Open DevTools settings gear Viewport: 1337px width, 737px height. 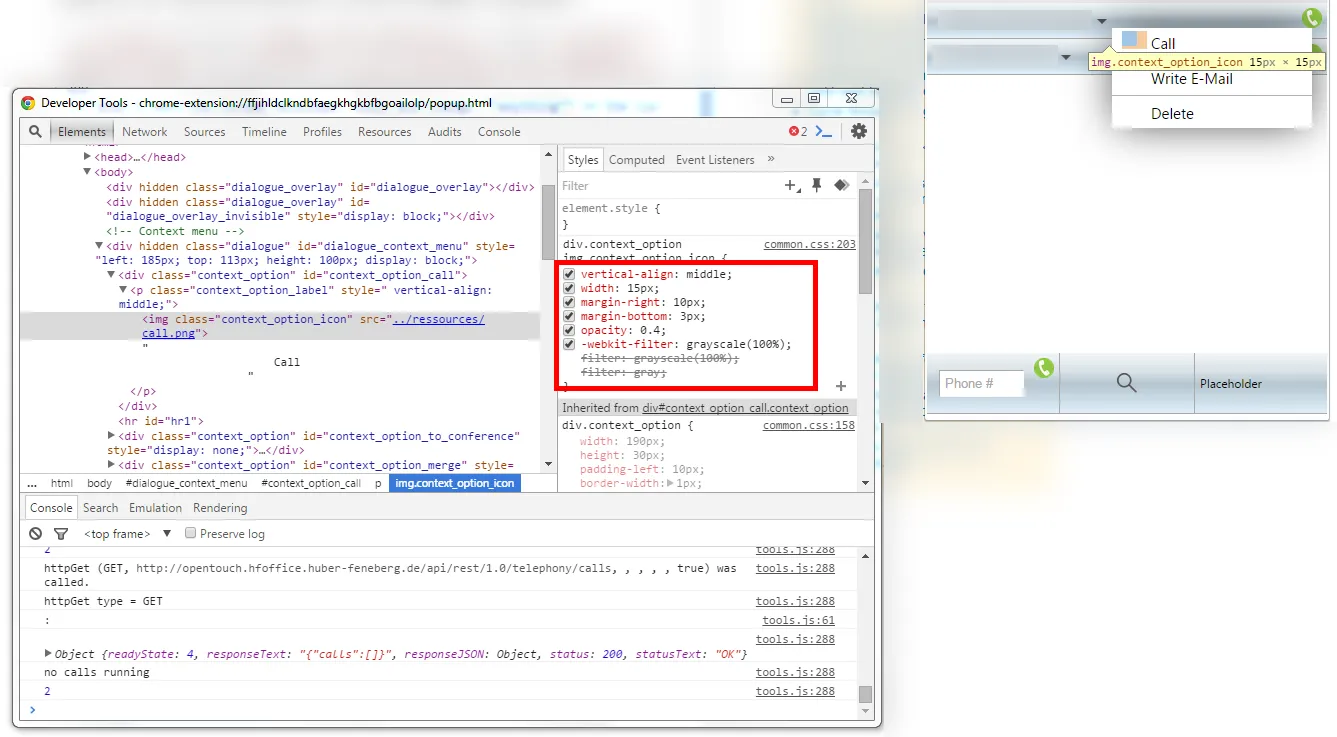pos(858,131)
